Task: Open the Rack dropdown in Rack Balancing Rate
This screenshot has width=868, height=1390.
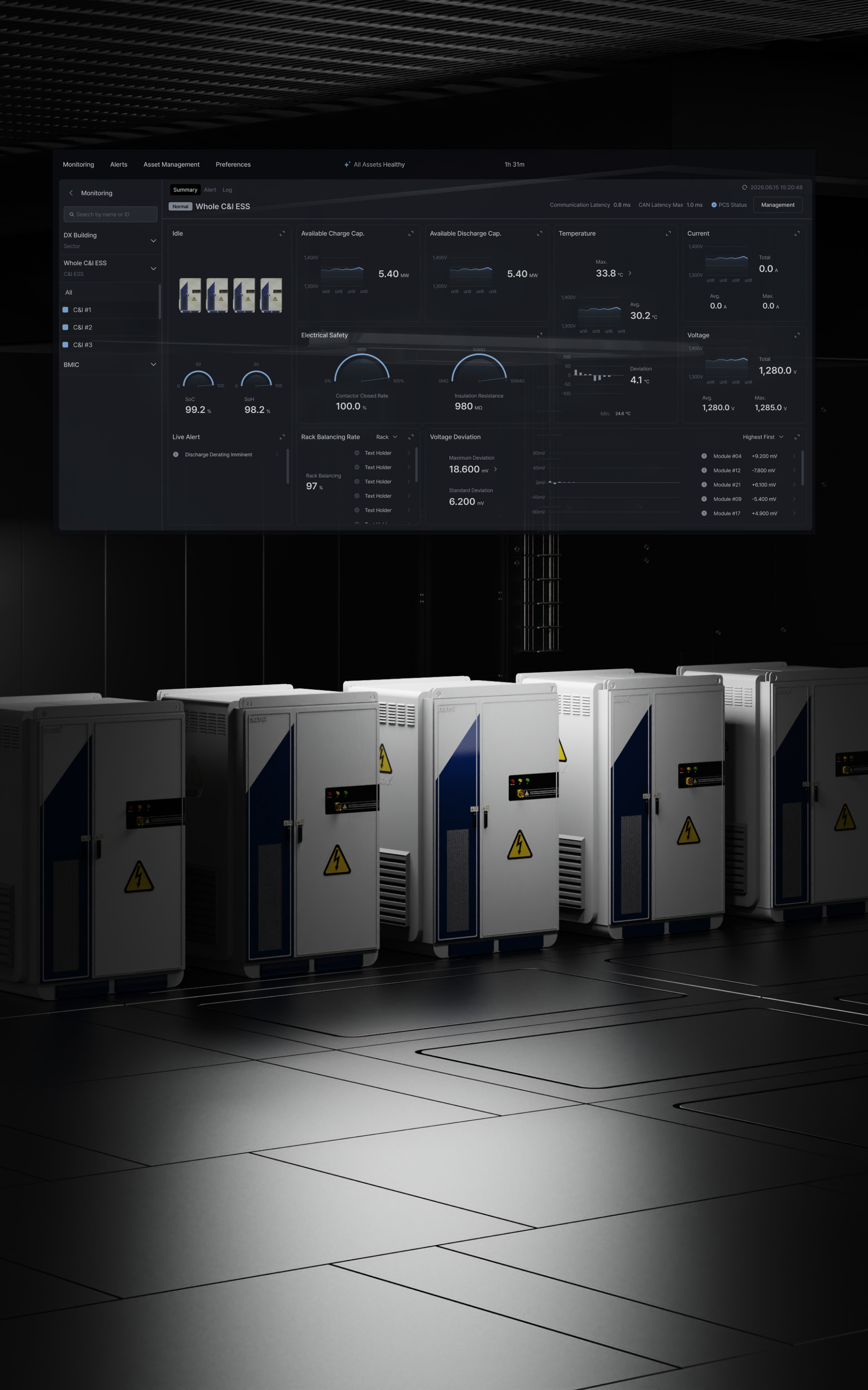Action: 387,437
